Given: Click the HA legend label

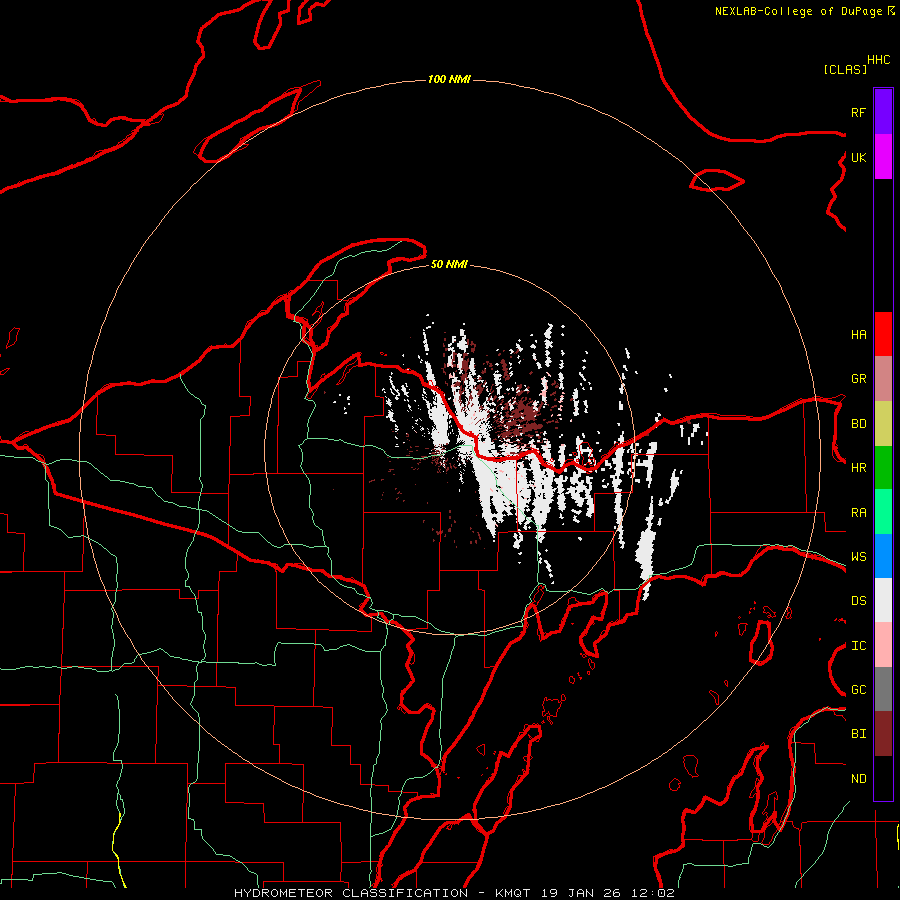Looking at the screenshot, I should [858, 335].
